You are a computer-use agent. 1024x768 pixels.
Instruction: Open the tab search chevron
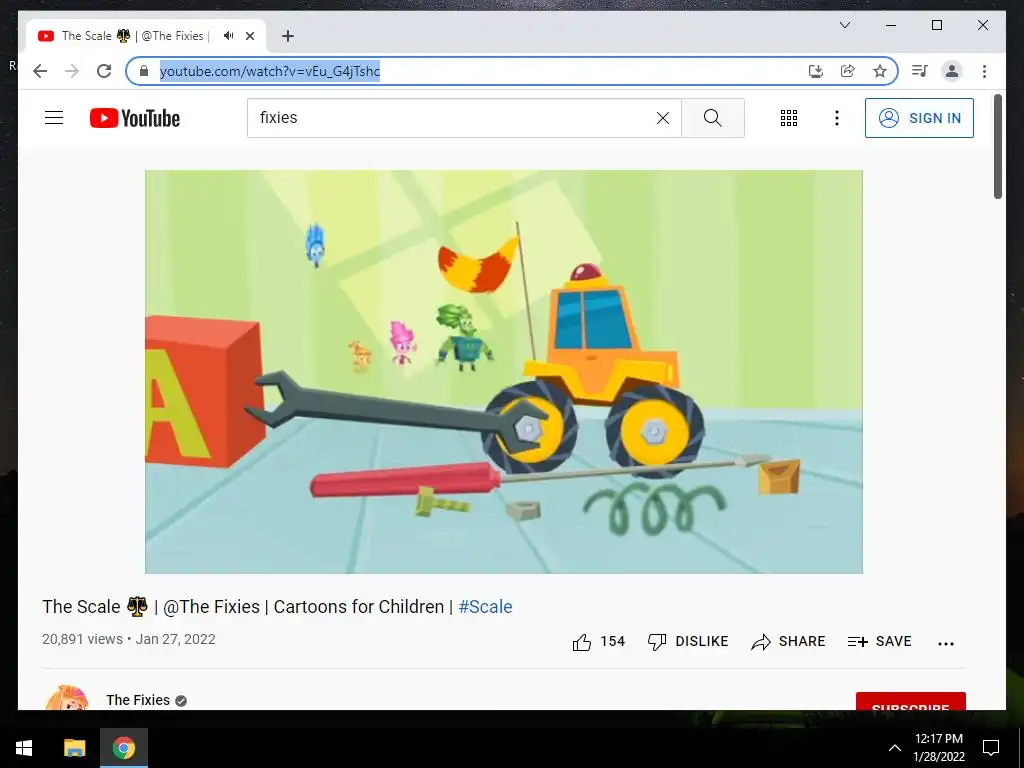tap(844, 25)
